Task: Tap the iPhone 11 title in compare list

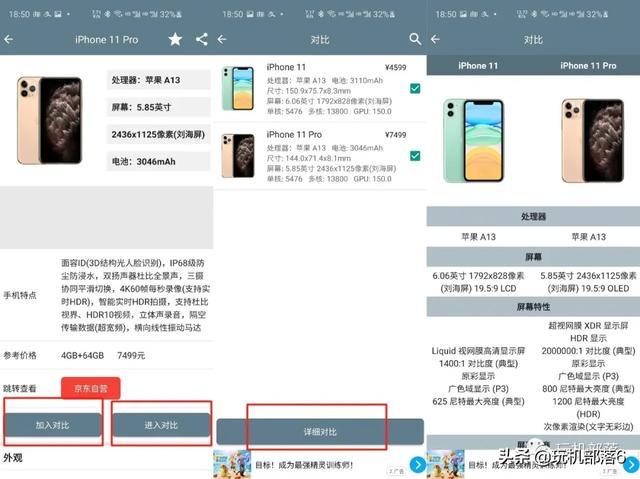Action: click(286, 67)
